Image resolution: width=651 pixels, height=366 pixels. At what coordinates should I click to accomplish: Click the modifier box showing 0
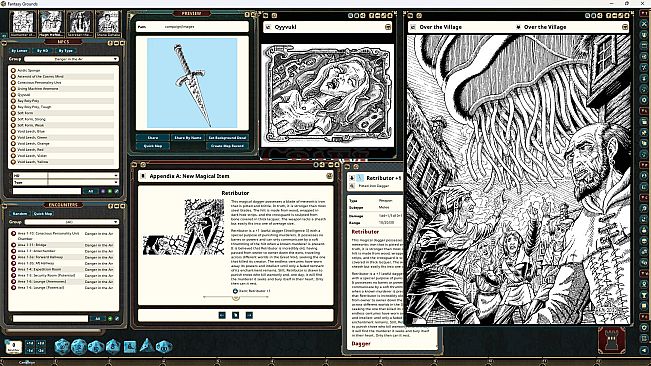(x=14, y=346)
